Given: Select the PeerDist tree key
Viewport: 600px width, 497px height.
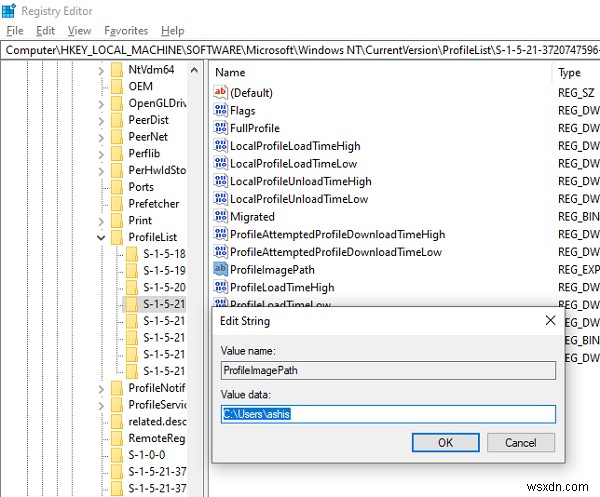Looking at the screenshot, I should tap(148, 120).
